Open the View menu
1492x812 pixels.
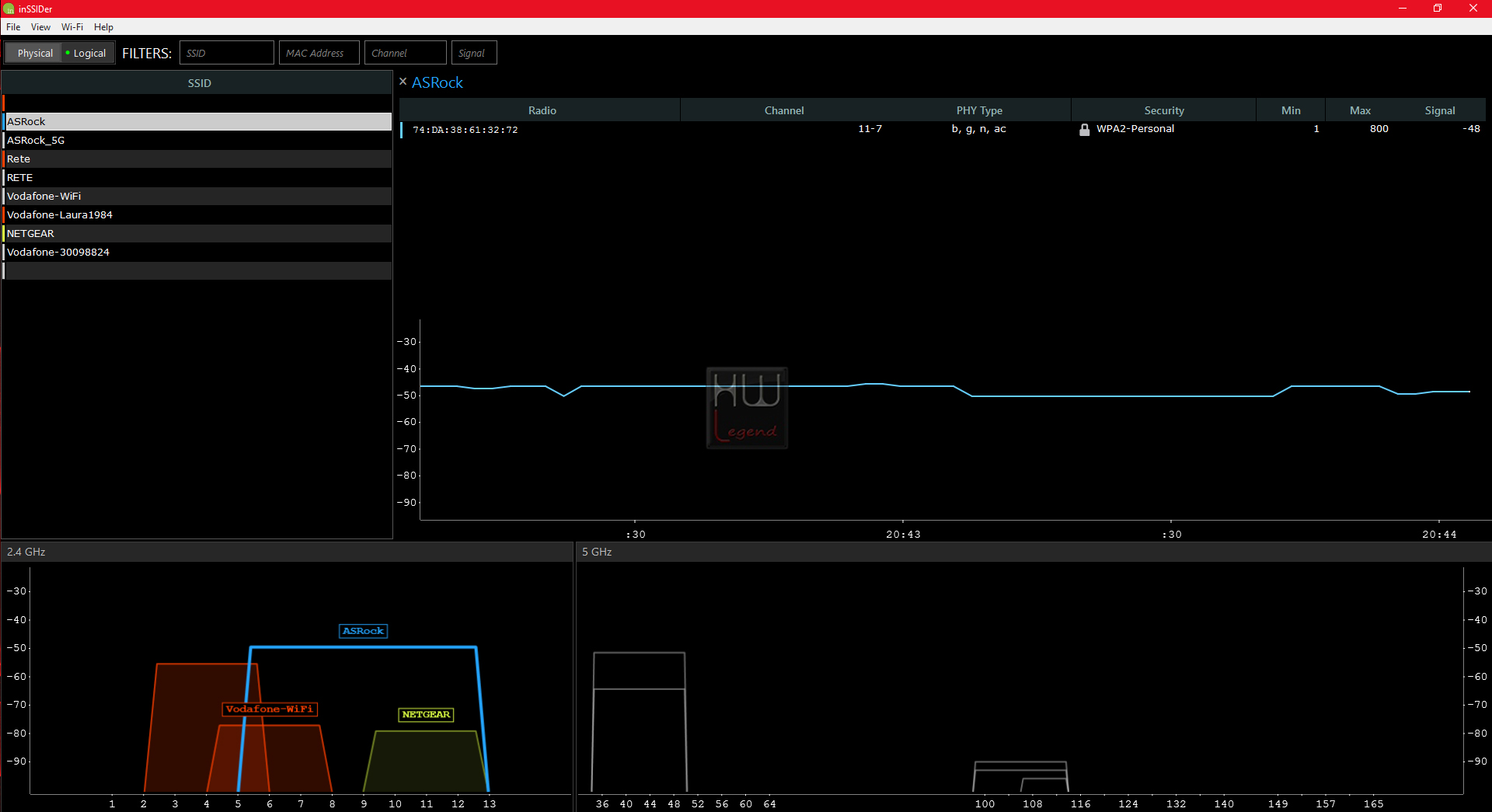pyautogui.click(x=40, y=27)
